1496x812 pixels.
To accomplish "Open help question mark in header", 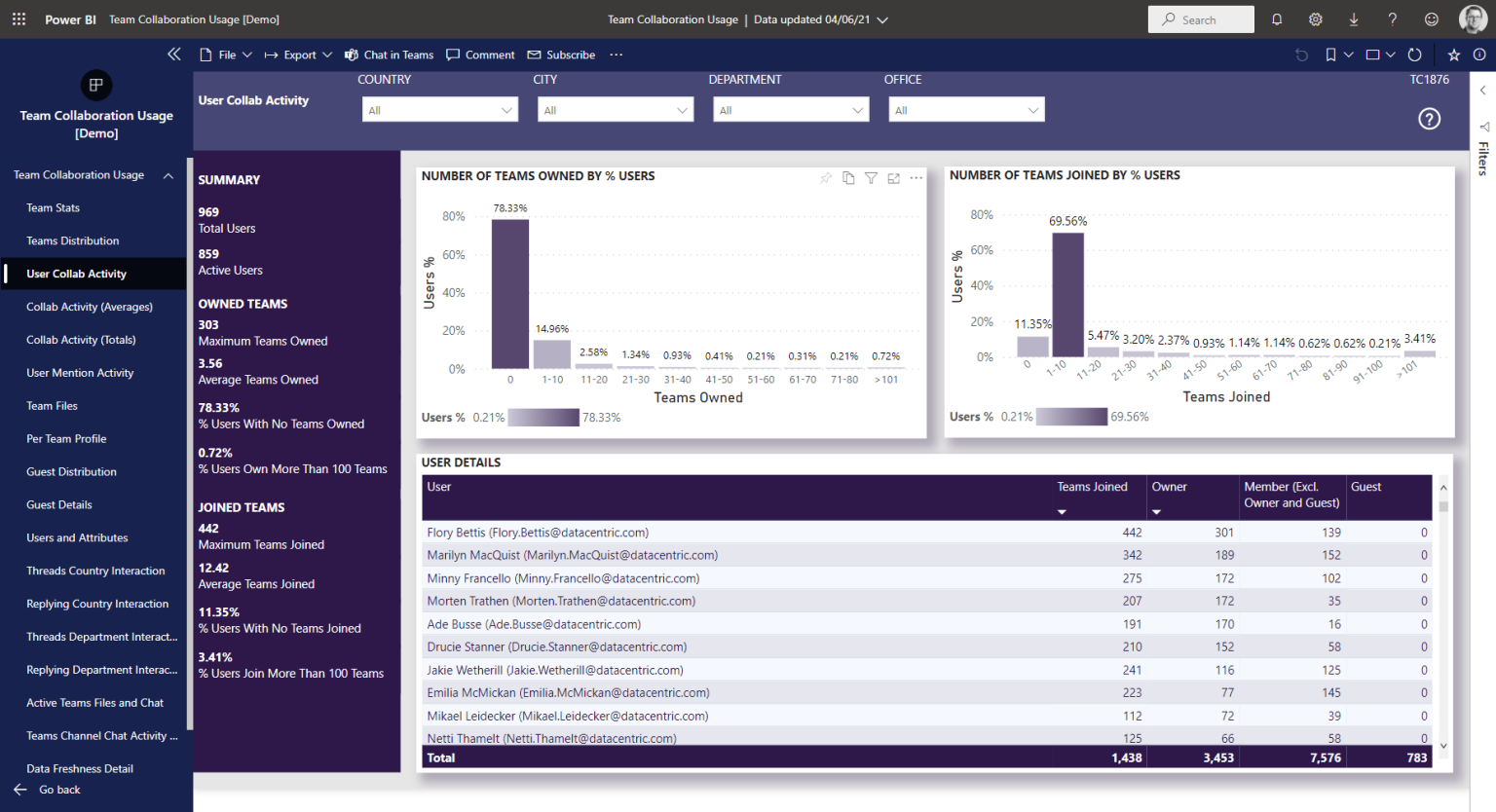I will pos(1393,19).
